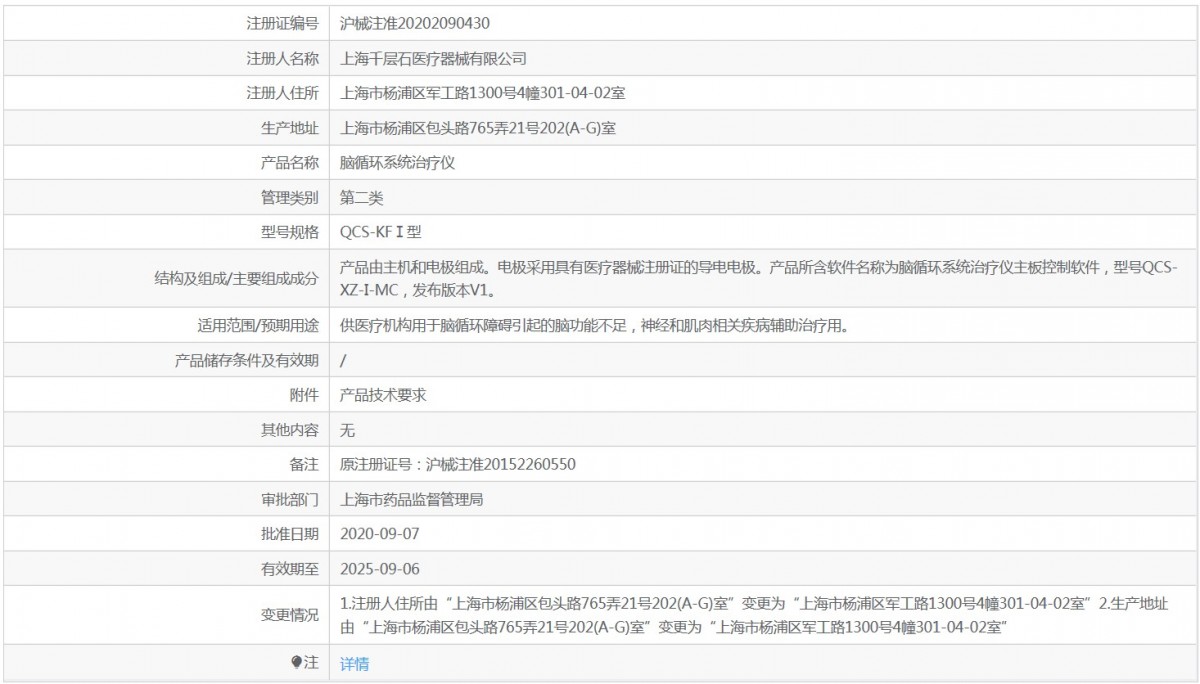Select the 其他内容 value 无
The image size is (1200, 684).
[x=348, y=430]
